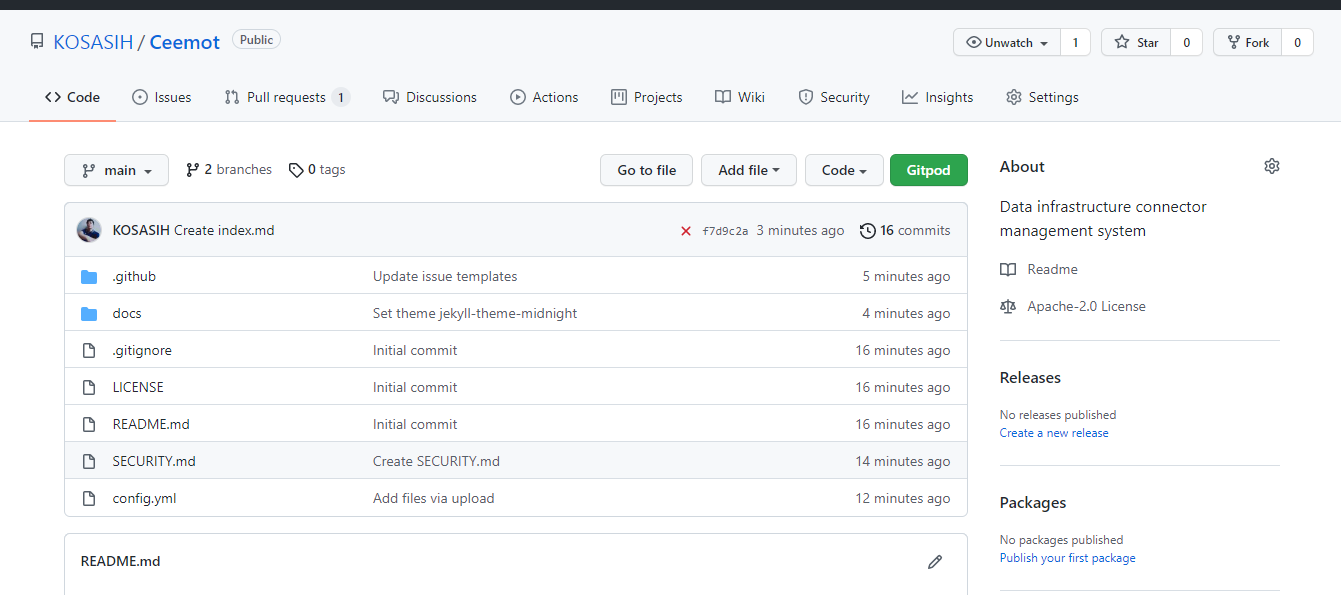
Task: Click the star count 0
Action: (1186, 42)
